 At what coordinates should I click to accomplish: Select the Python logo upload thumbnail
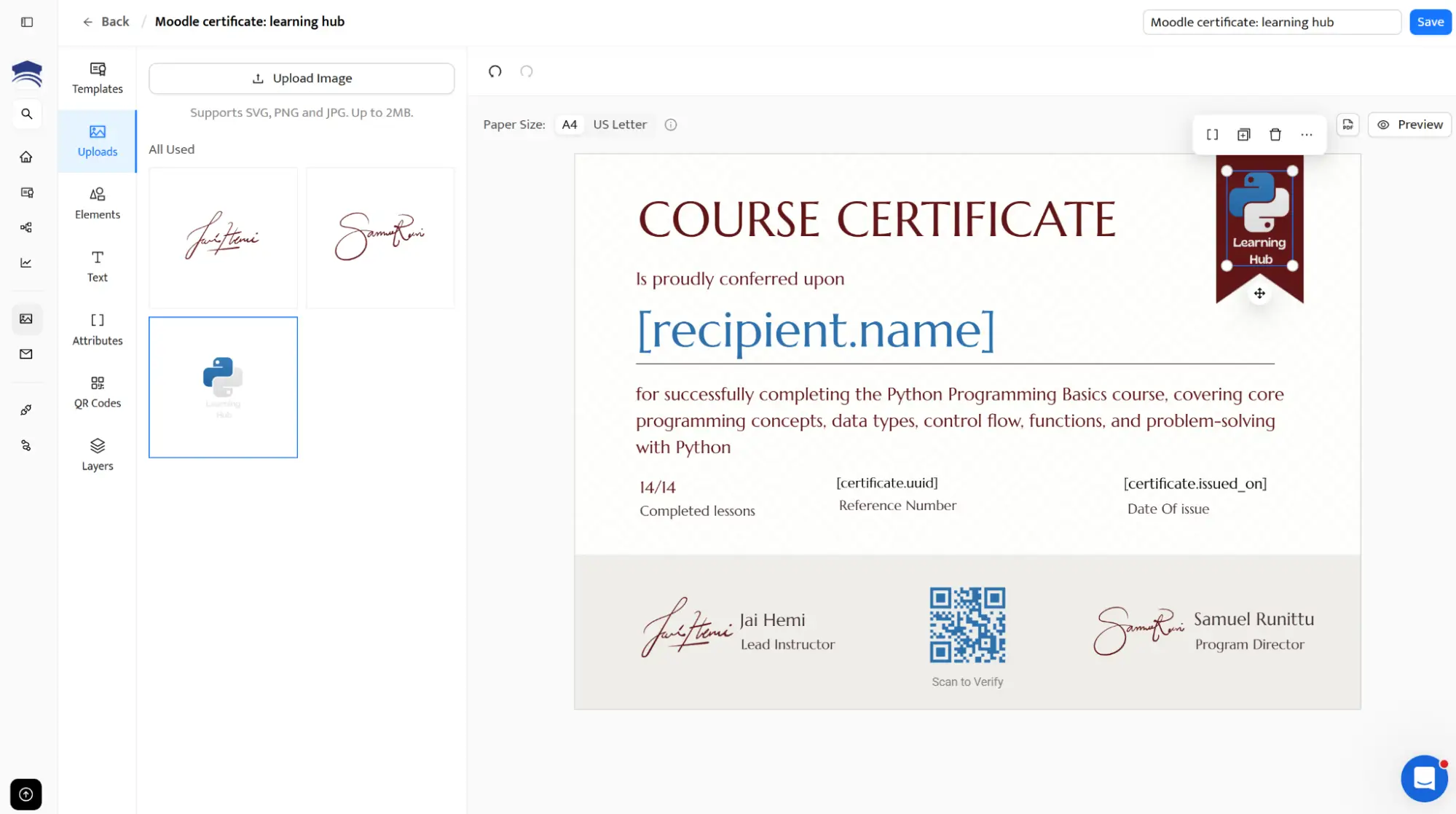pos(223,387)
